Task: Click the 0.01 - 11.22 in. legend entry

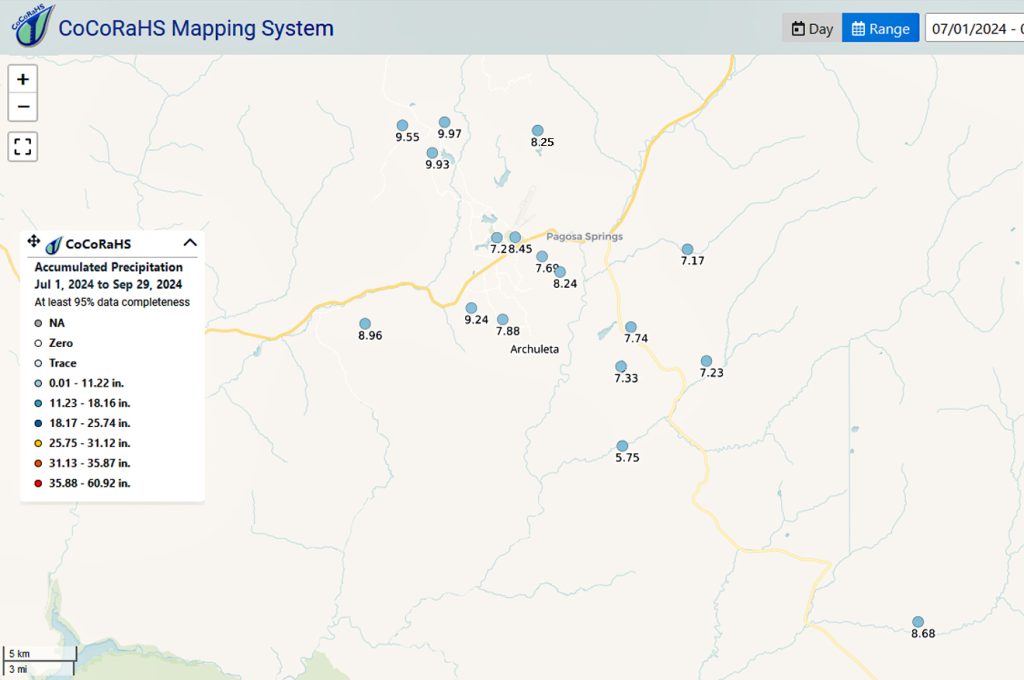Action: [79, 383]
